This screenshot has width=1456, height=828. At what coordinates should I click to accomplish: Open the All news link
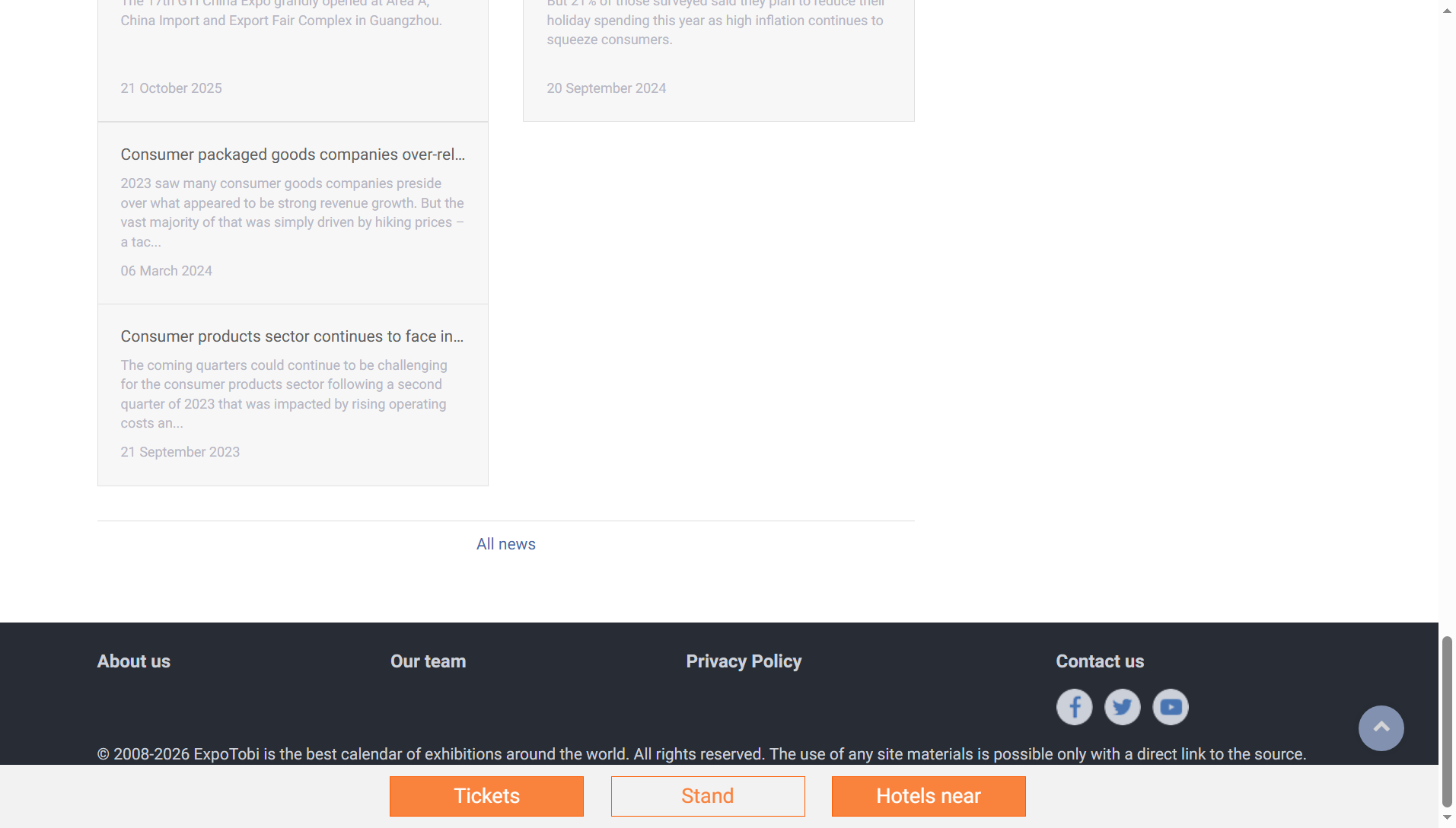[x=505, y=544]
